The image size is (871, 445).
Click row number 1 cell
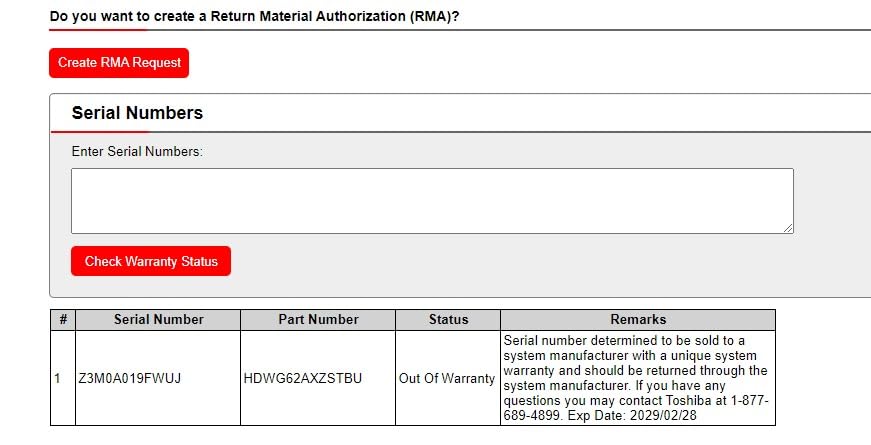click(58, 379)
